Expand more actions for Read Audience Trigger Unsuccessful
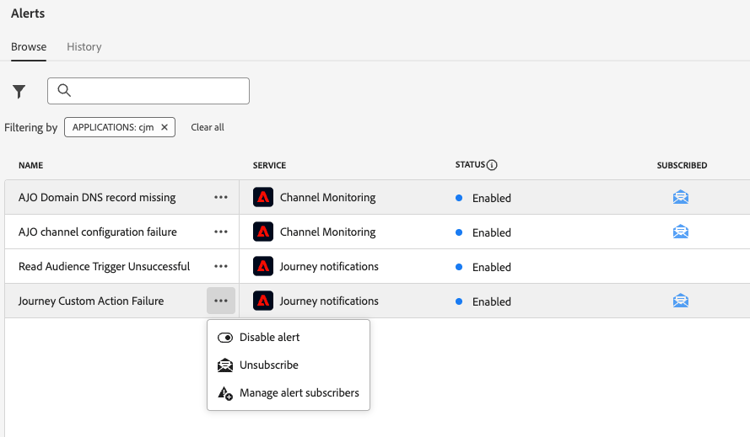This screenshot has height=437, width=750. 221,267
